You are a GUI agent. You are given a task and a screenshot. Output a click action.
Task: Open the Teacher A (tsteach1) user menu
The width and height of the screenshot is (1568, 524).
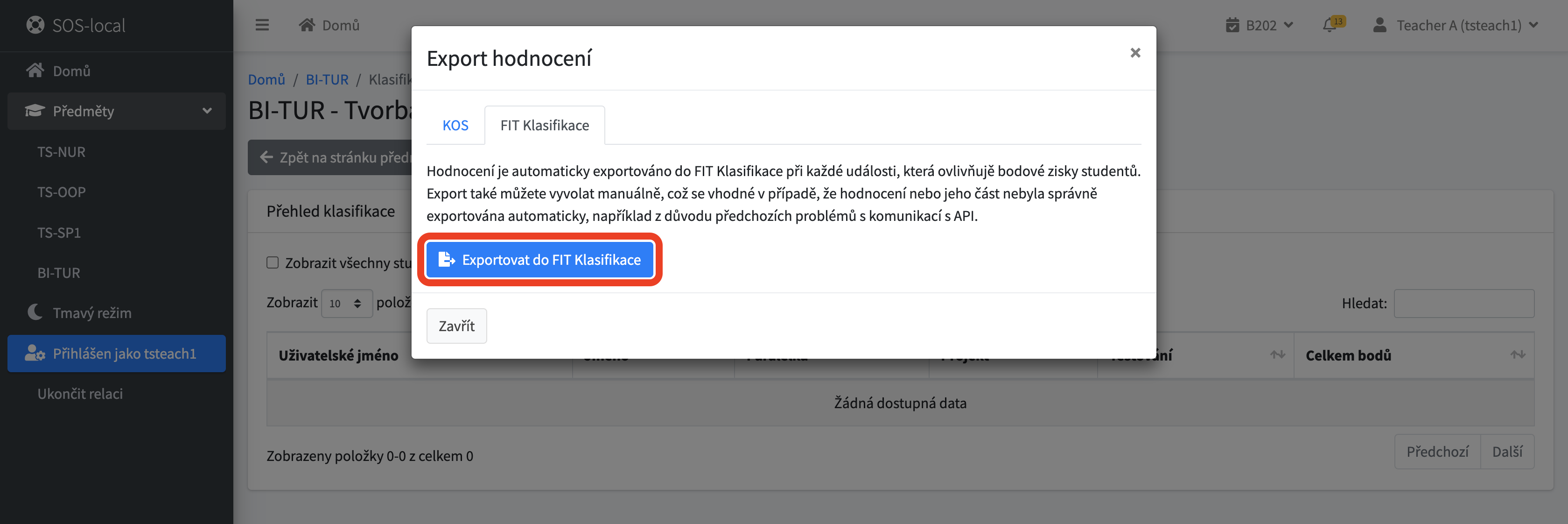click(x=1456, y=25)
